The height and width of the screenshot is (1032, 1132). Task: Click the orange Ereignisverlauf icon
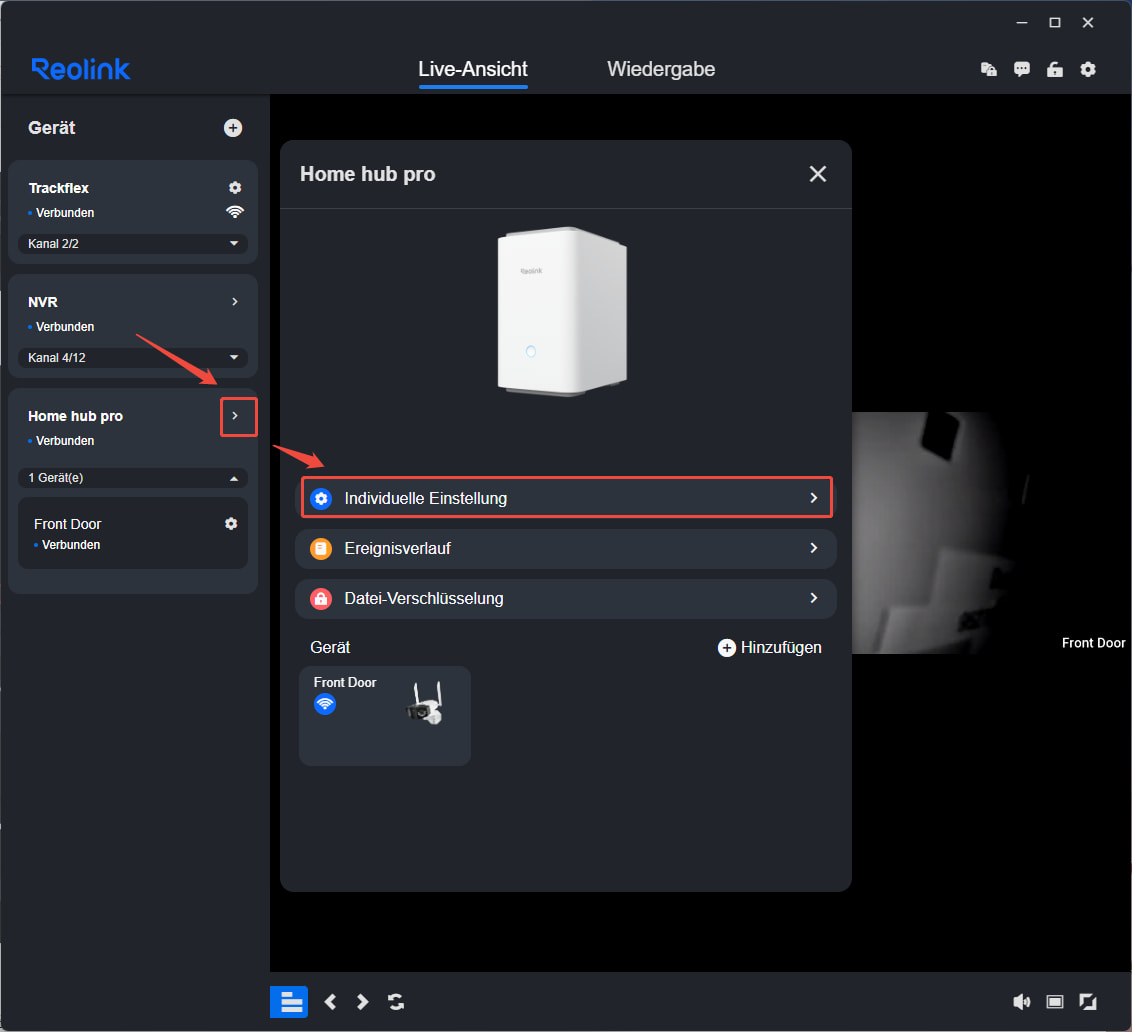tap(321, 549)
